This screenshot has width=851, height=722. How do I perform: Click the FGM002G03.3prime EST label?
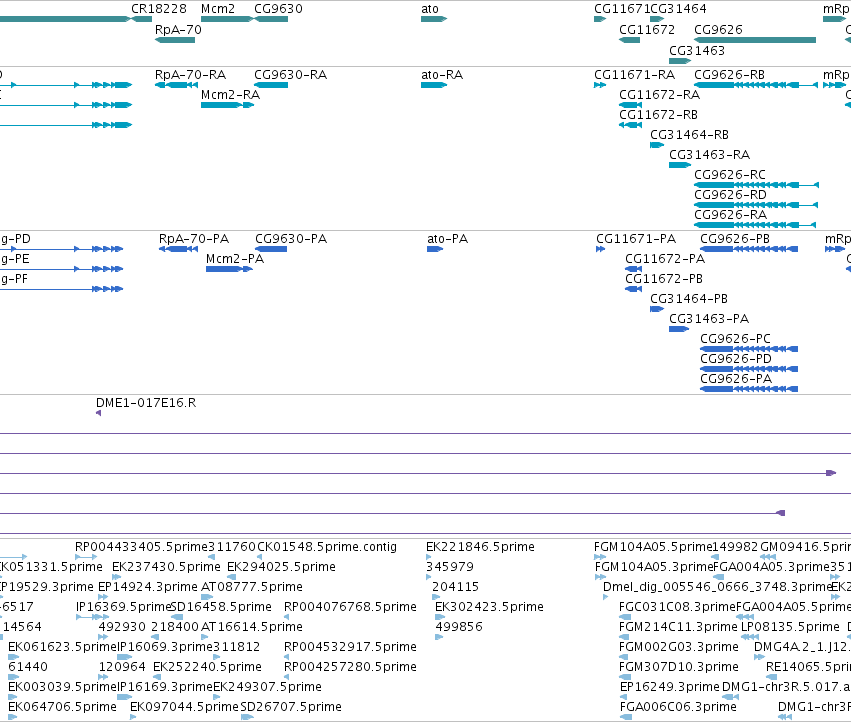679,647
